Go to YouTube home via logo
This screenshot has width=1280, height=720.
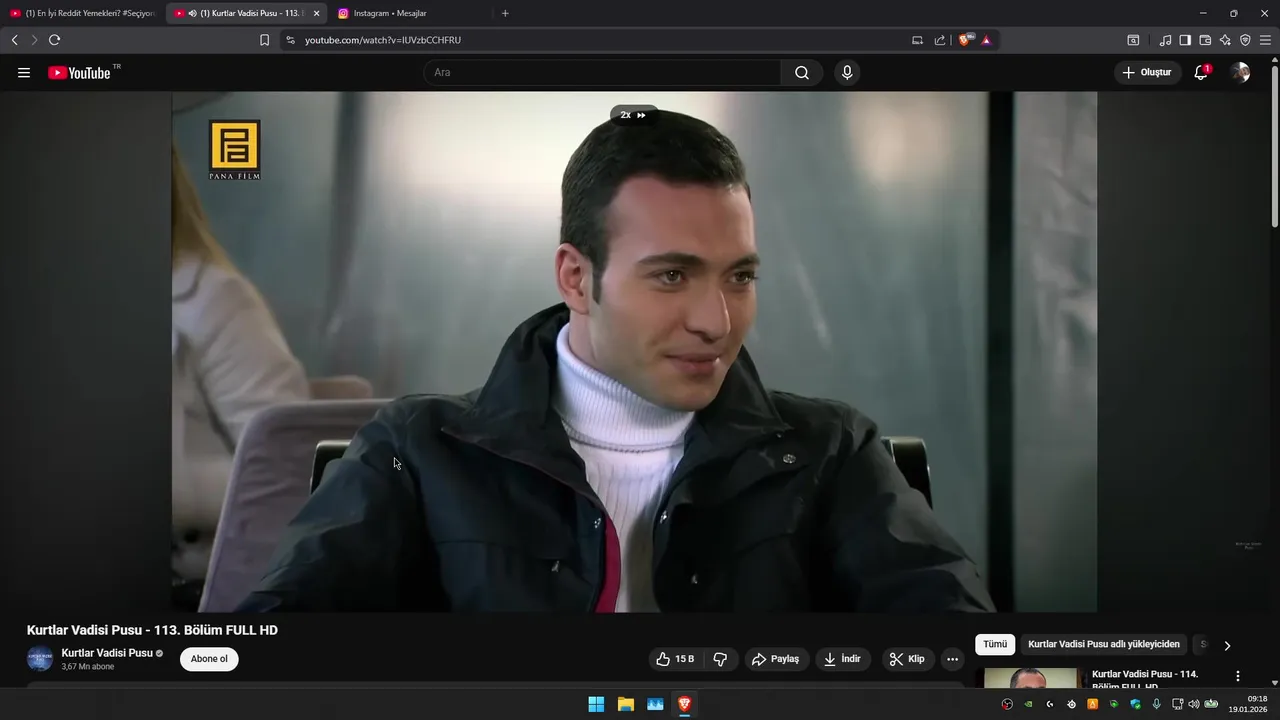[79, 73]
